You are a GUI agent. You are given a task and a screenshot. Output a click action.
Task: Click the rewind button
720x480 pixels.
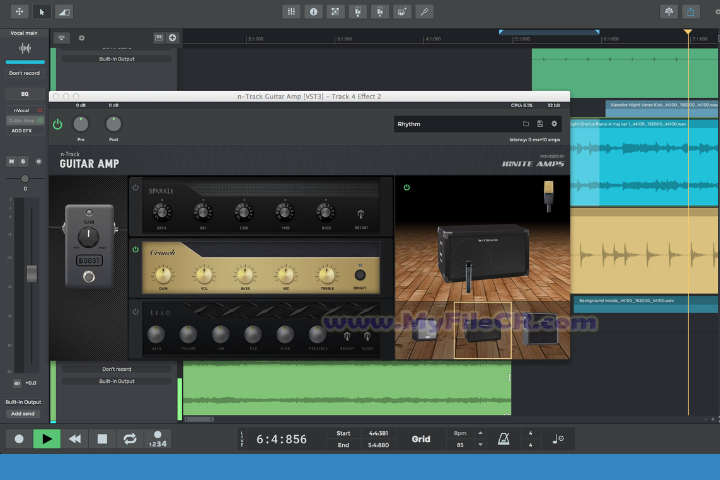tap(74, 439)
